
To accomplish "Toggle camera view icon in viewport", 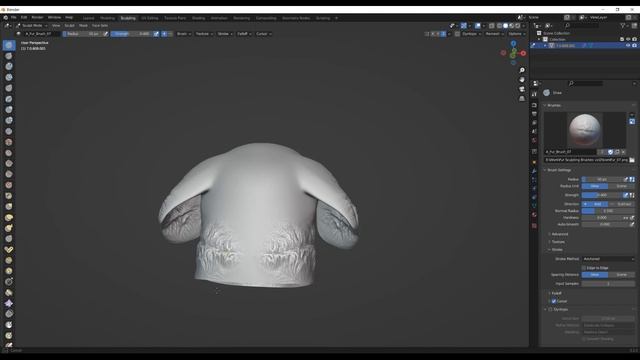I will tap(522, 89).
